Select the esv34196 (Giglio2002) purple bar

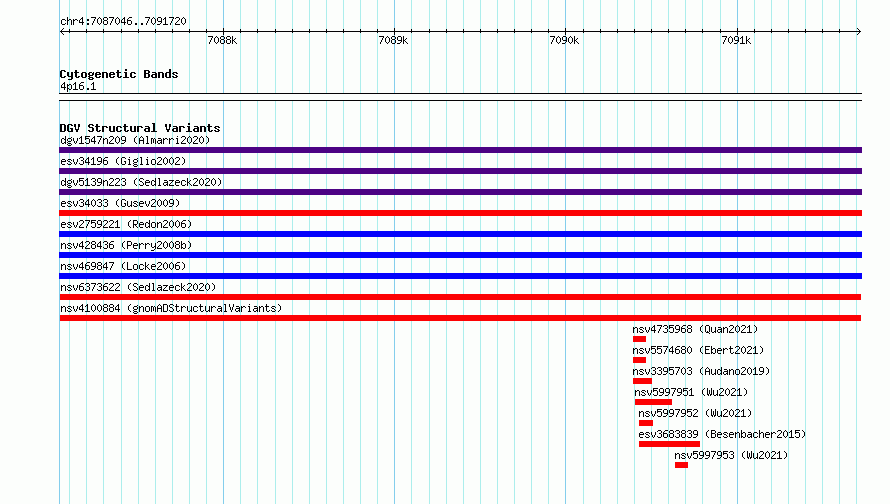(460, 171)
